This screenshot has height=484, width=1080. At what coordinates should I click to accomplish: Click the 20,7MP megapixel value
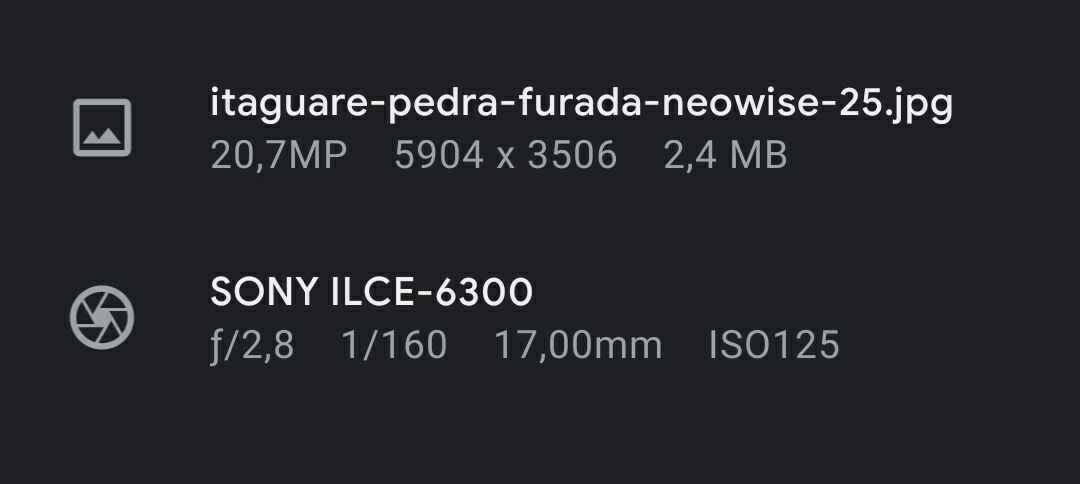coord(278,155)
